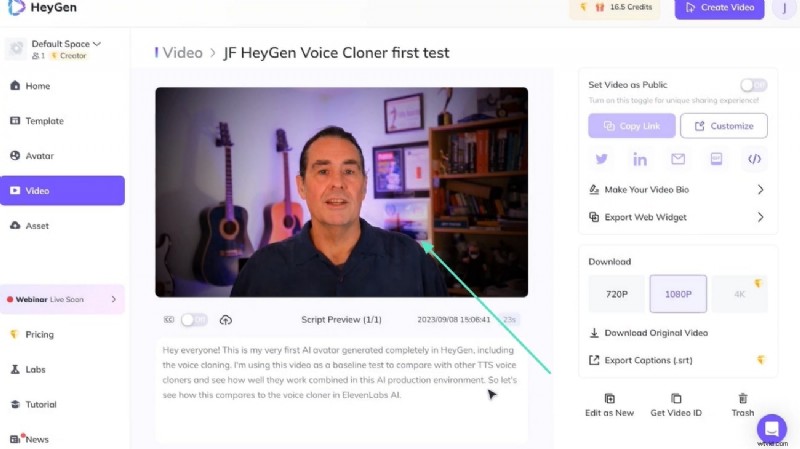The width and height of the screenshot is (800, 449).
Task: Click the closed captions CC icon
Action: [169, 320]
